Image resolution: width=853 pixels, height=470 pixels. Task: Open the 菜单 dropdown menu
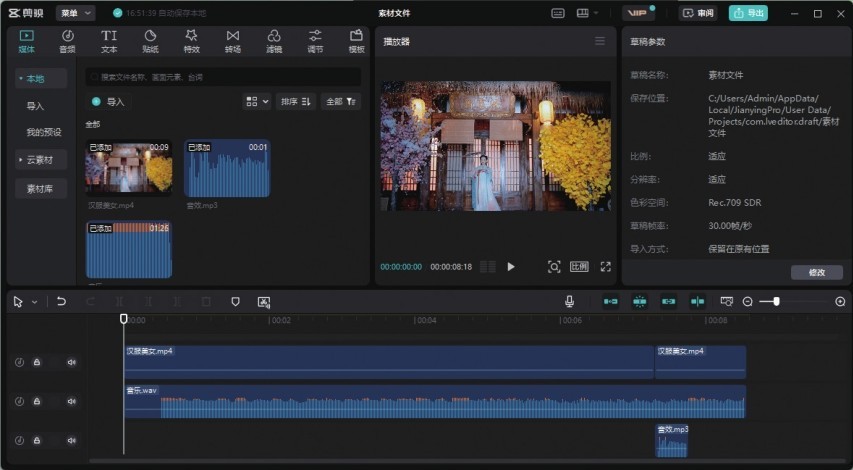[75, 13]
